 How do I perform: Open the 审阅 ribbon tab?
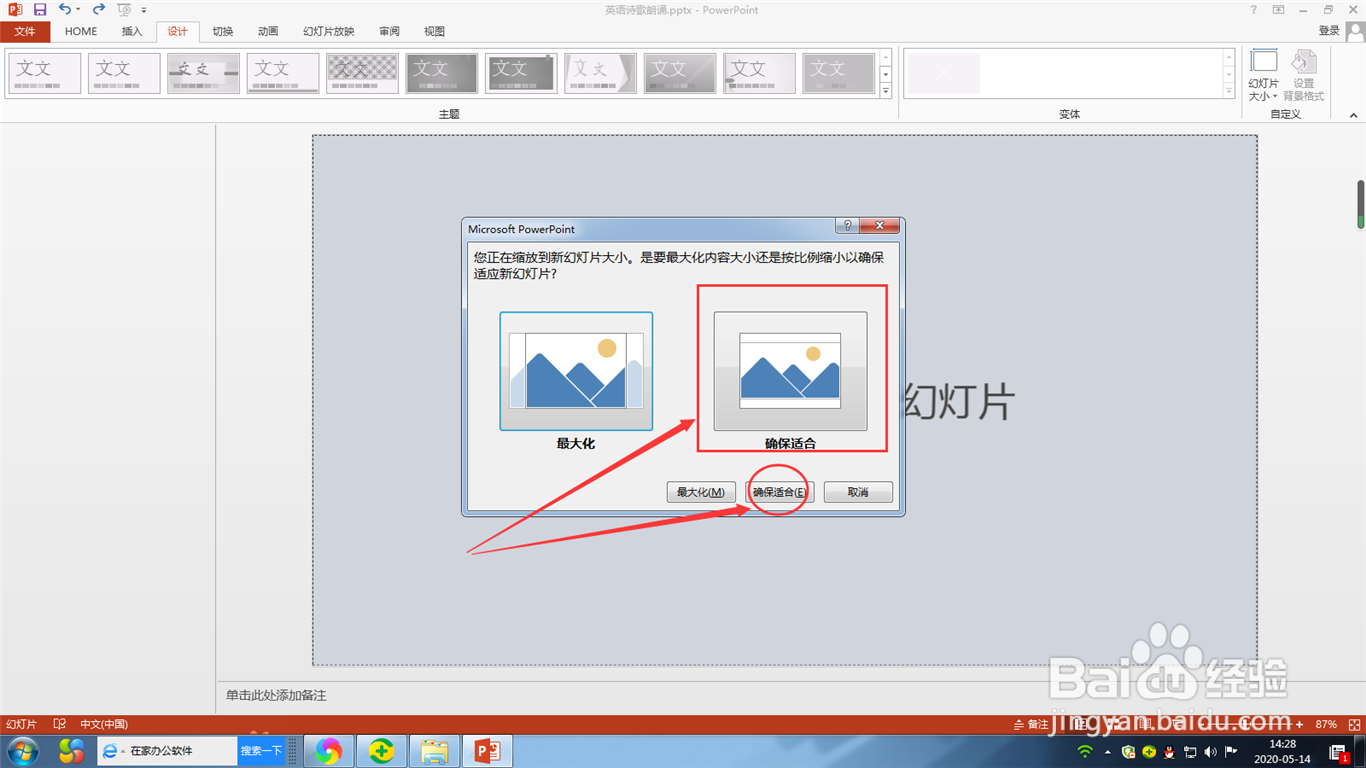pos(389,31)
